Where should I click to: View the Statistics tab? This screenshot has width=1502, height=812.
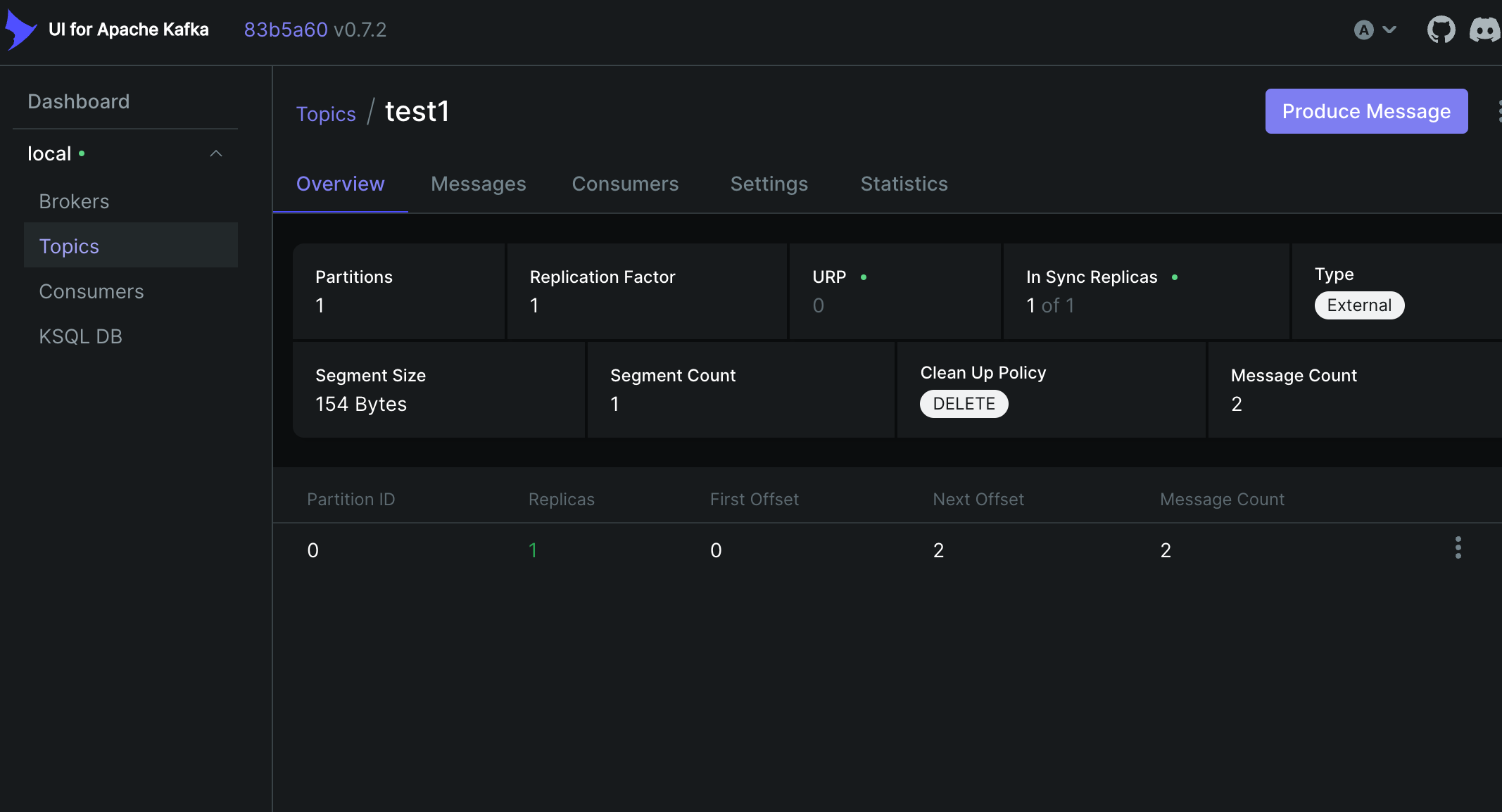click(904, 184)
